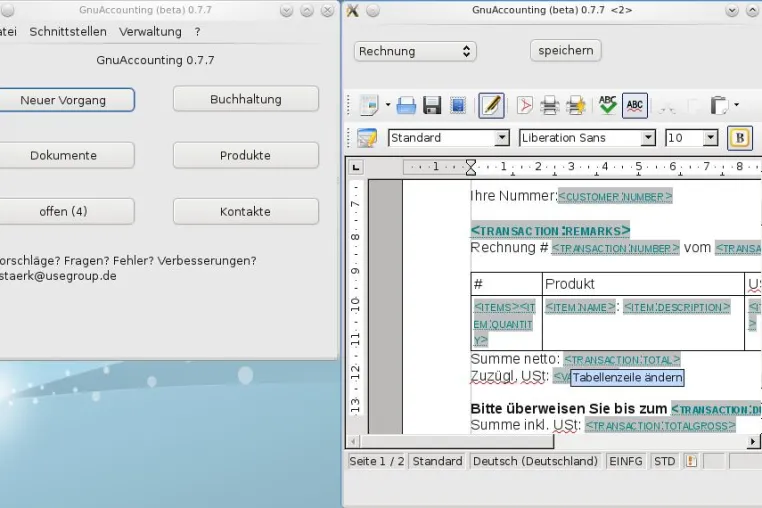Viewport: 762px width, 508px height.
Task: Click the Tabellenzeile ändern tooltip
Action: [x=627, y=378]
